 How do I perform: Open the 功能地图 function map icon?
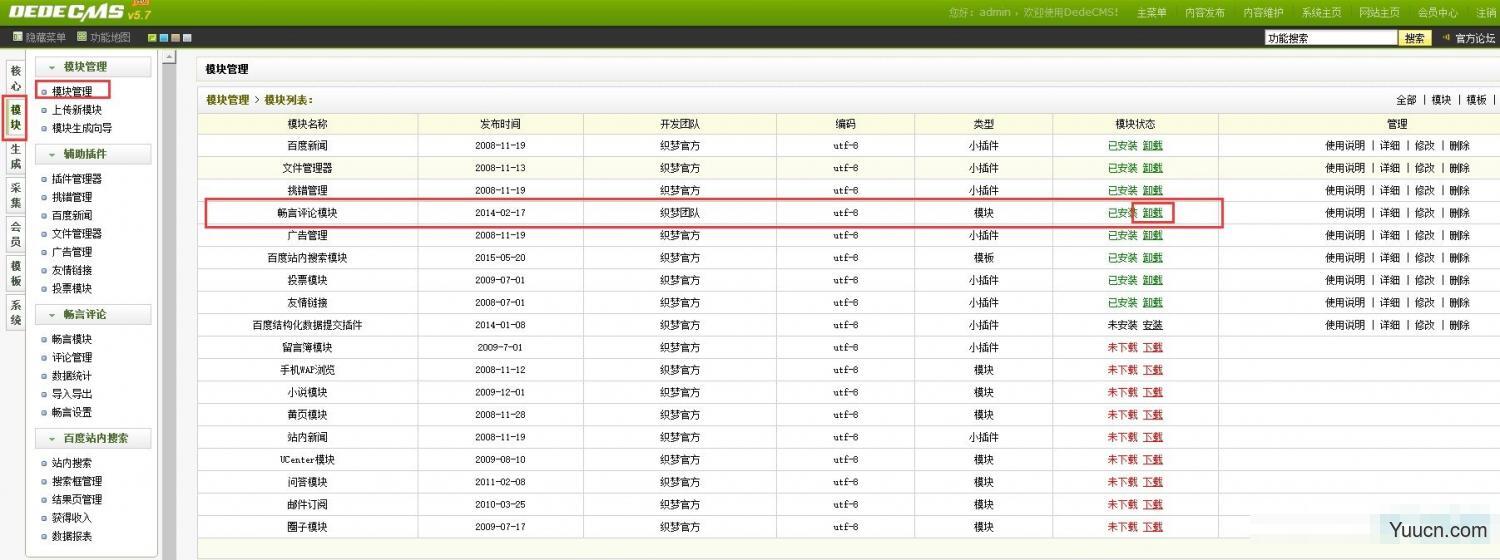click(x=82, y=38)
